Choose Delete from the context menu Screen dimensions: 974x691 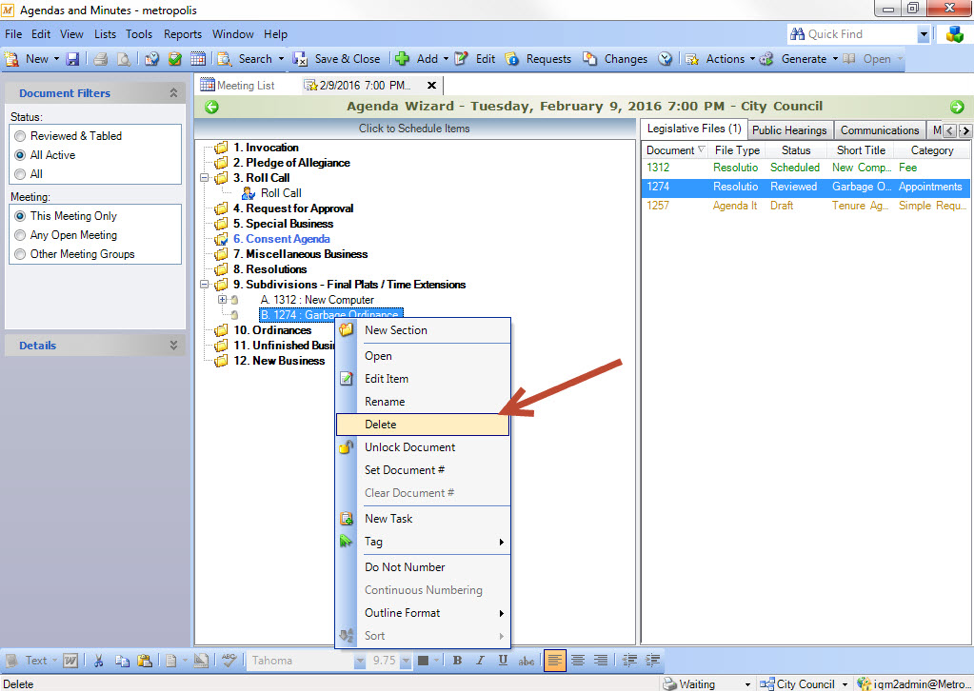(422, 424)
